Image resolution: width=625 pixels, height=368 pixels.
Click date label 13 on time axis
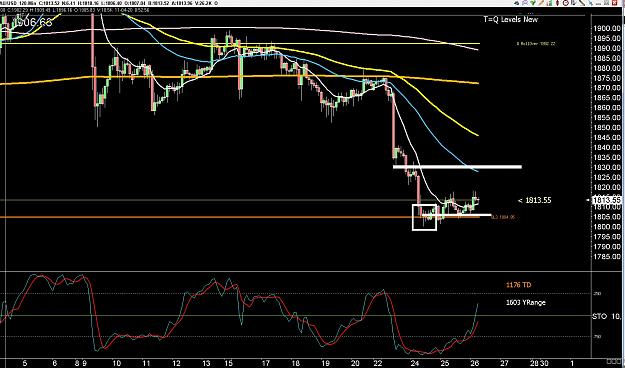click(x=206, y=363)
